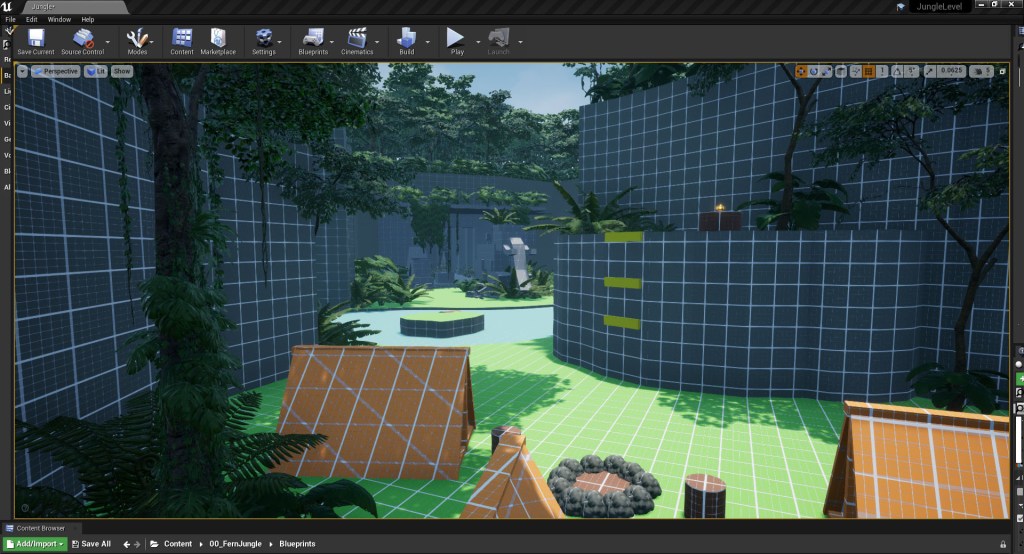Open the Window menu
The height and width of the screenshot is (554, 1024).
coord(59,19)
